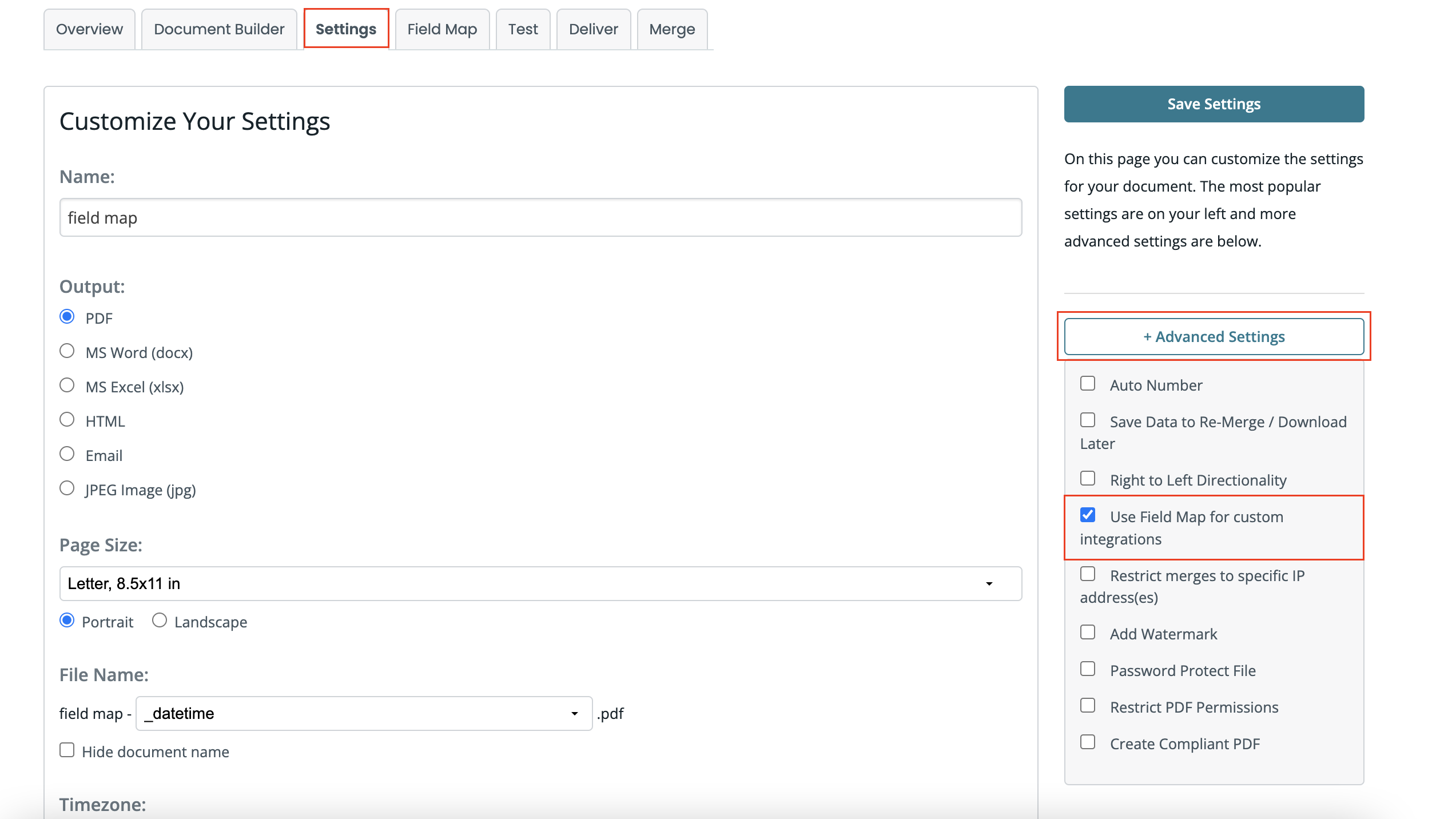Select JPEG Image output format
Screen dimensions: 1456x819
click(67, 488)
